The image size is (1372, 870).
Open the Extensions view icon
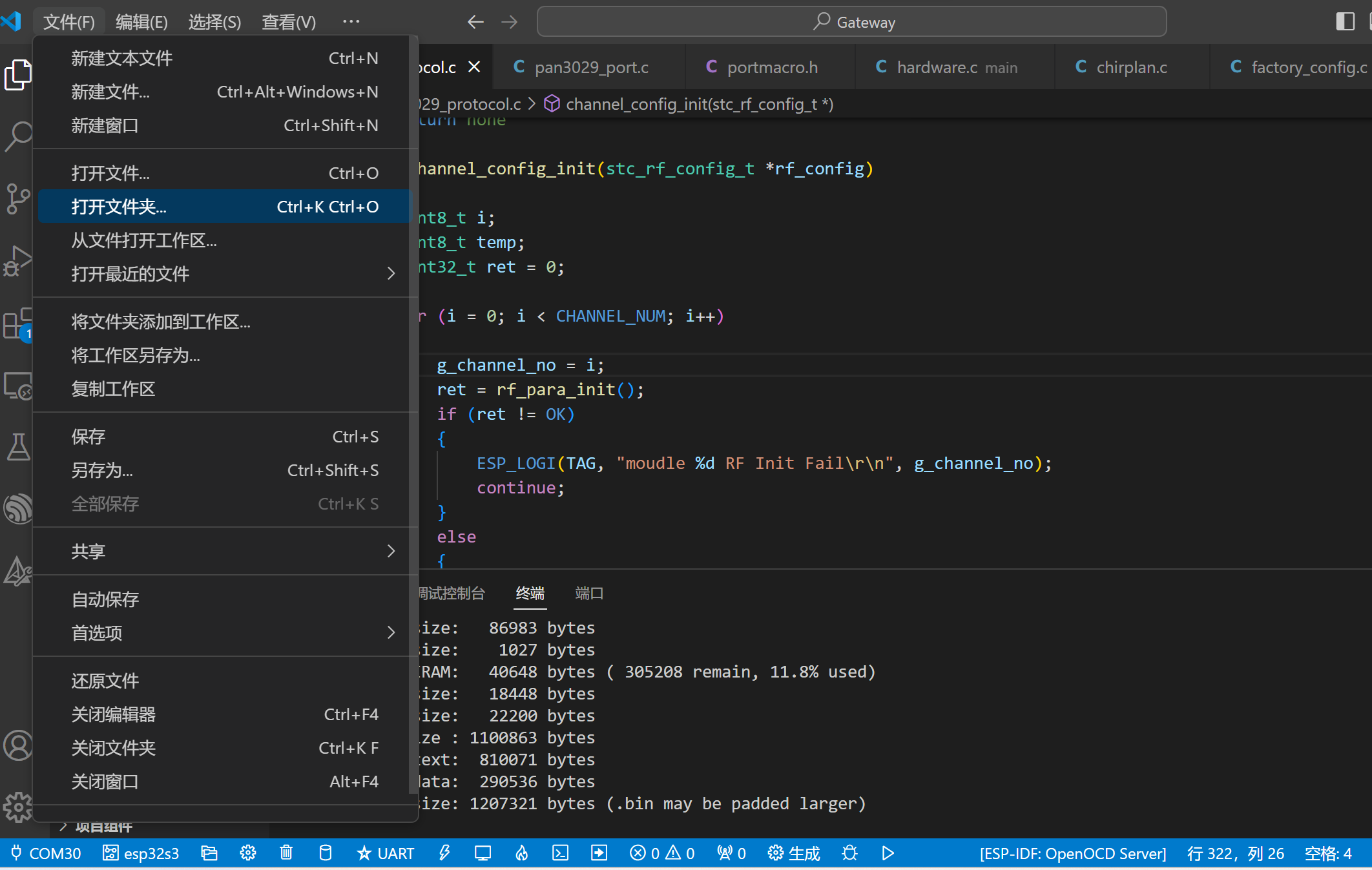pos(17,323)
